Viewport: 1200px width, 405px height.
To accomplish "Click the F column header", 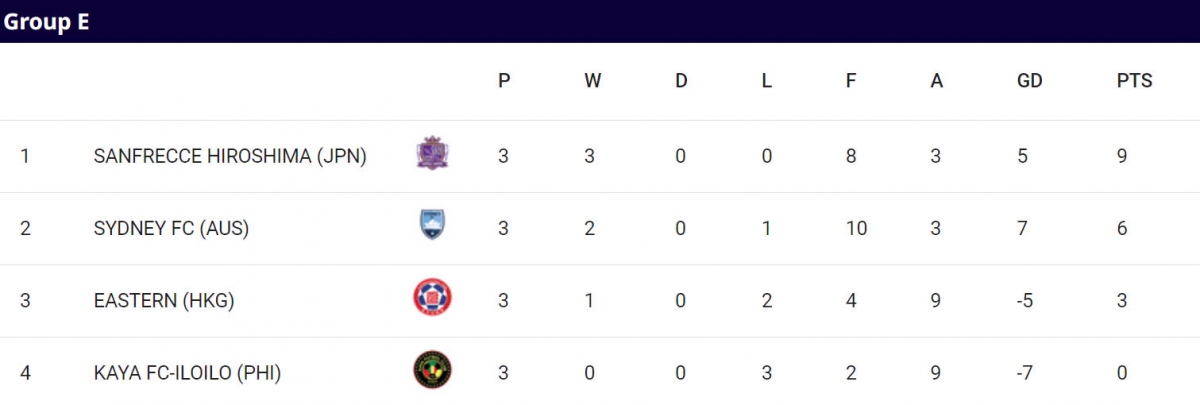I will [x=851, y=82].
